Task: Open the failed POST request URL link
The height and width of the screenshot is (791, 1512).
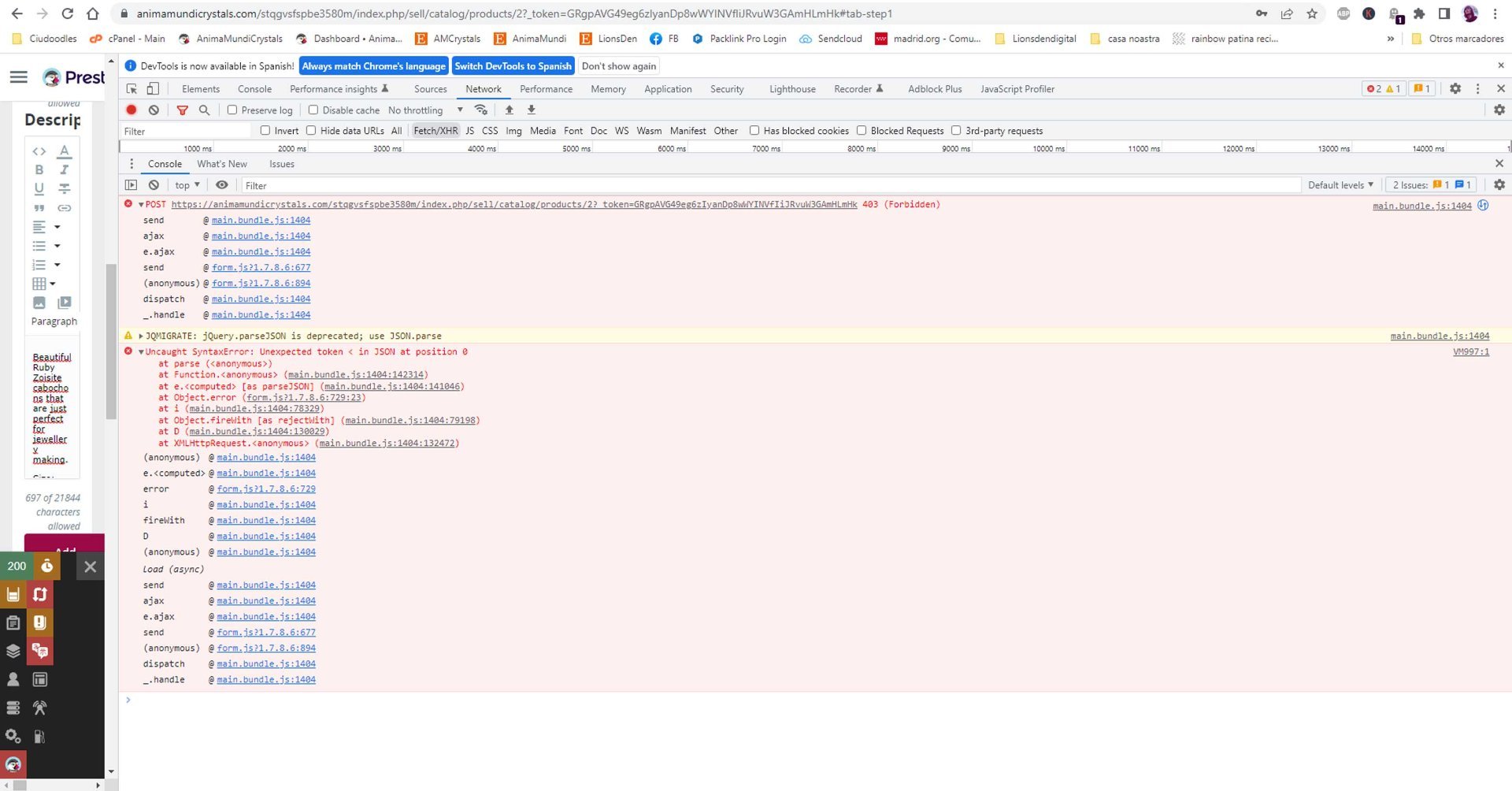Action: click(x=514, y=205)
